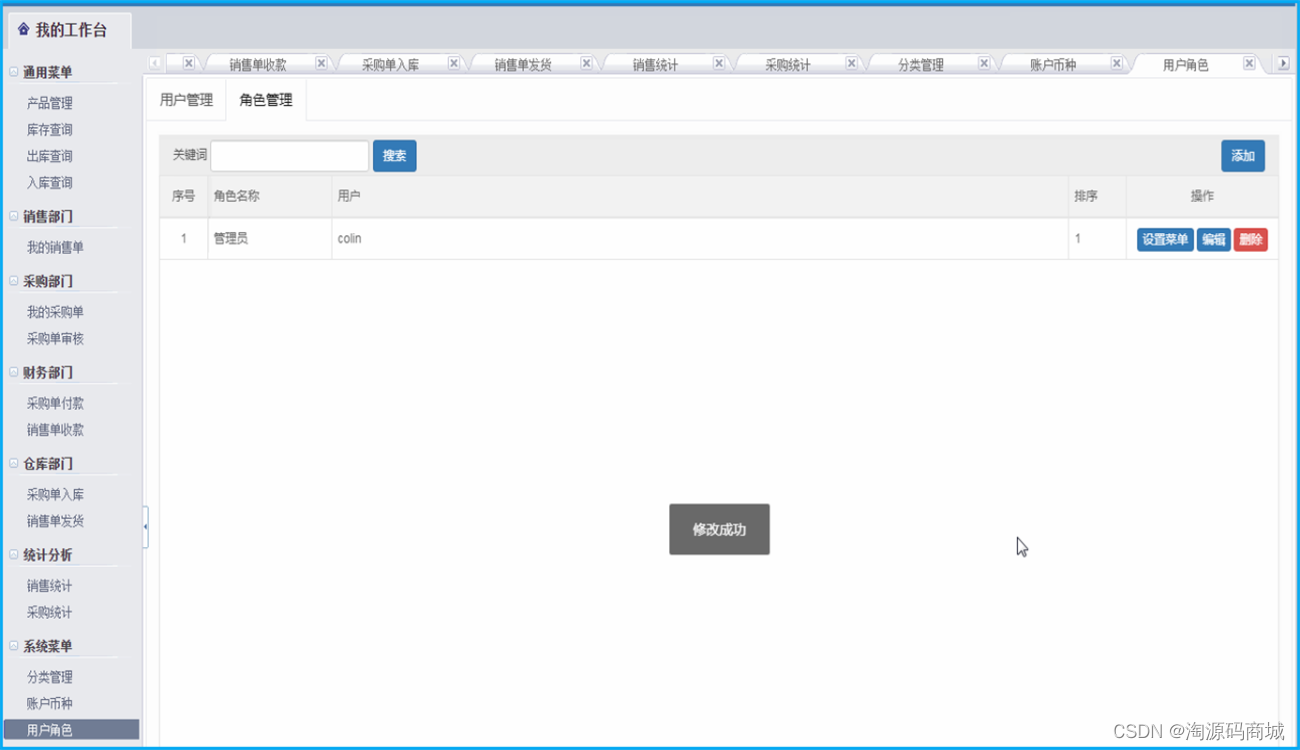The width and height of the screenshot is (1300, 750).
Task: Close the 采购单入库 tab
Action: [x=454, y=63]
